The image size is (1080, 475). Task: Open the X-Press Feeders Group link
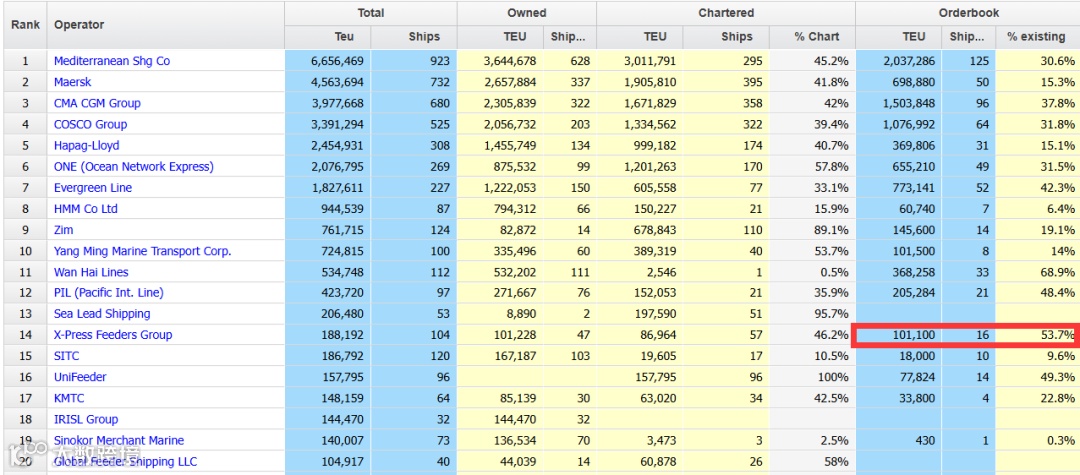pyautogui.click(x=113, y=335)
